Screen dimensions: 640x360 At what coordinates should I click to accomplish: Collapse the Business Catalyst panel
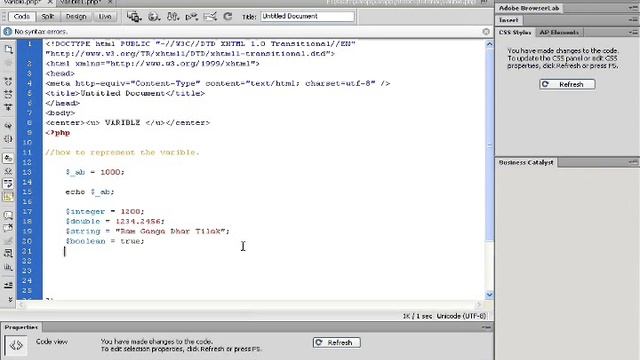(x=526, y=162)
